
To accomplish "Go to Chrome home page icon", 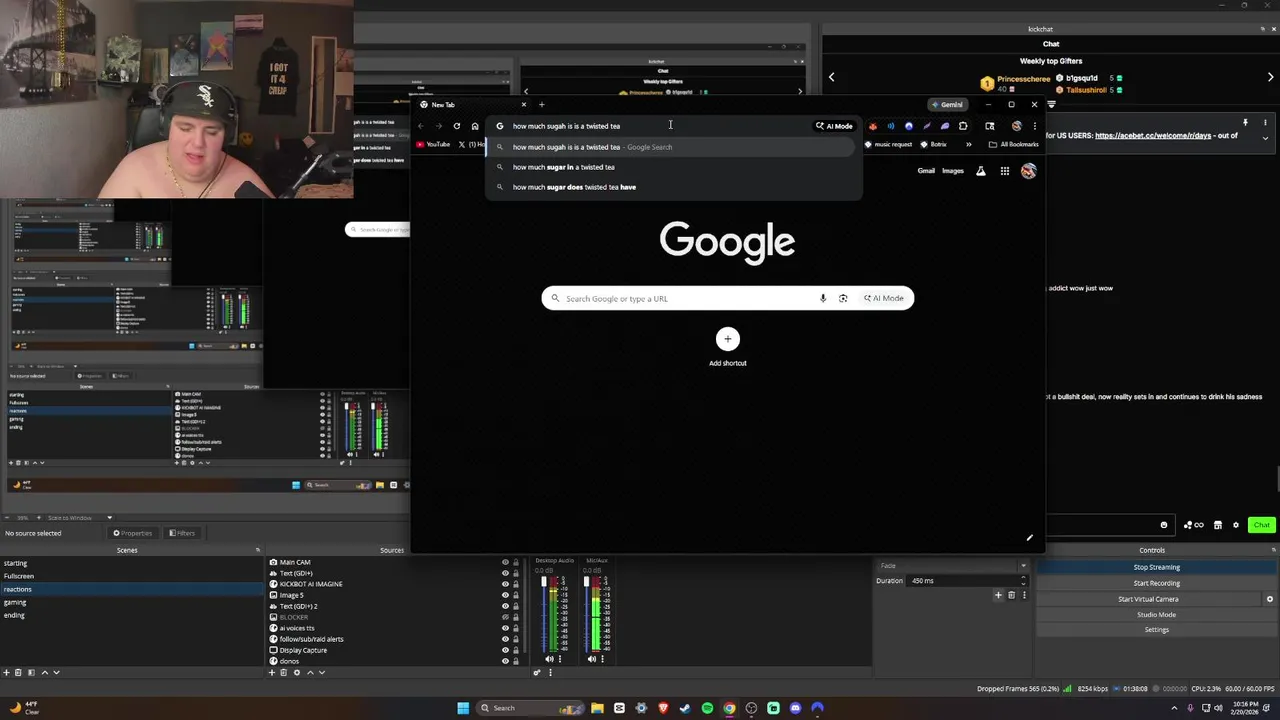I will click(475, 126).
